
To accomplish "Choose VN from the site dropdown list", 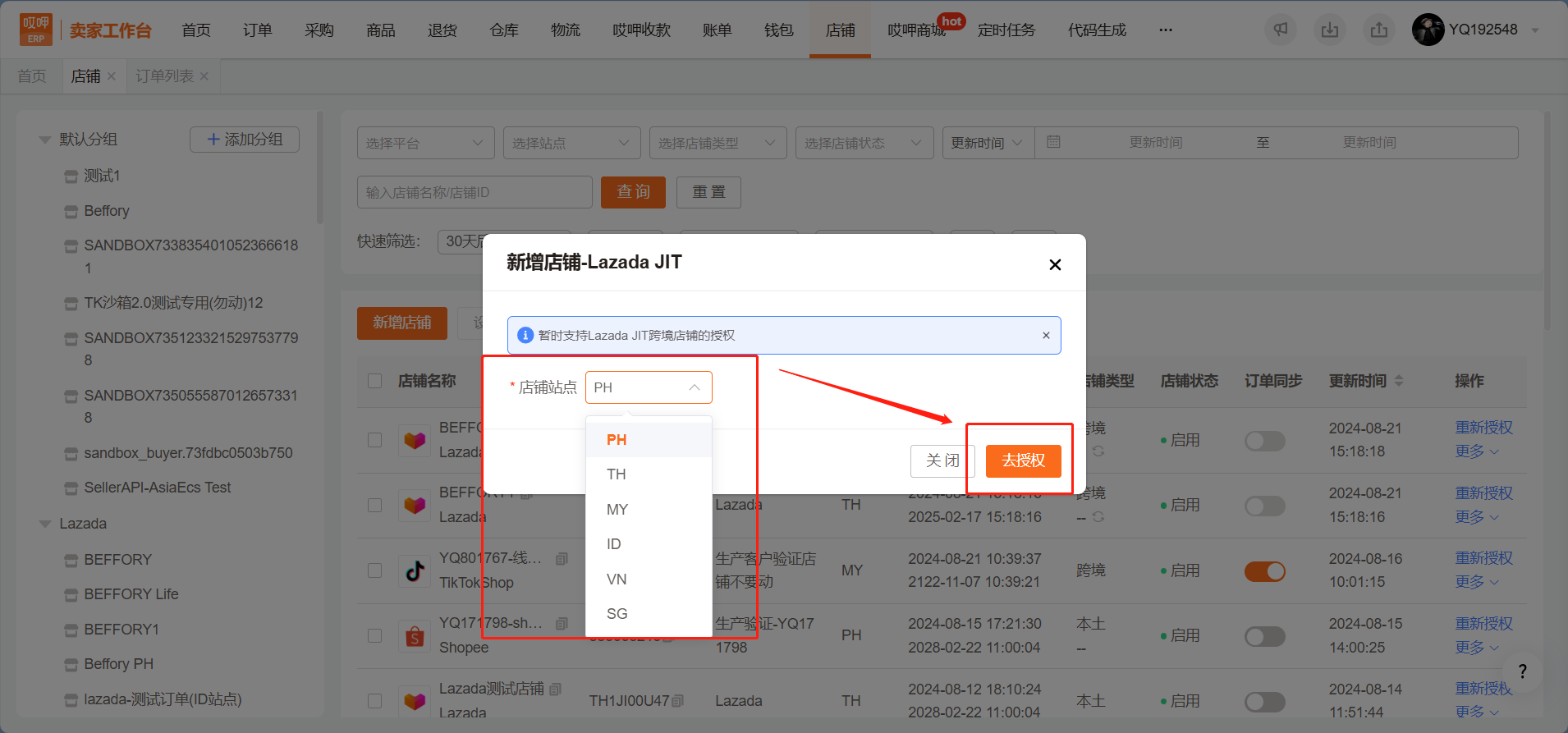I will point(649,580).
